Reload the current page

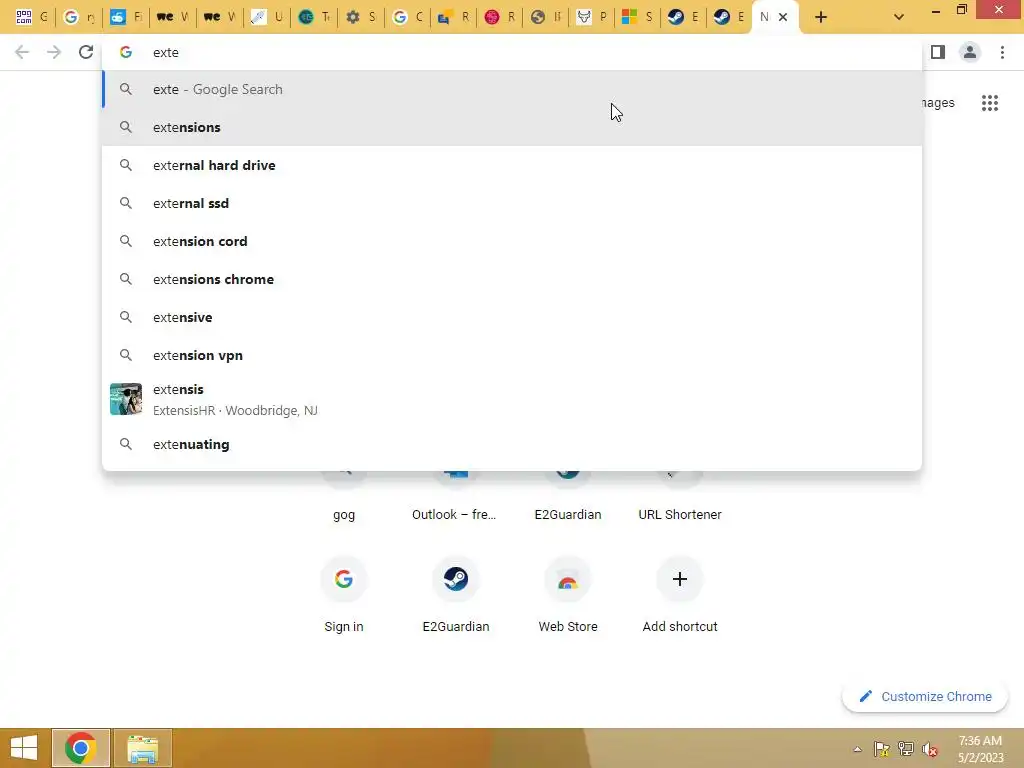click(86, 52)
